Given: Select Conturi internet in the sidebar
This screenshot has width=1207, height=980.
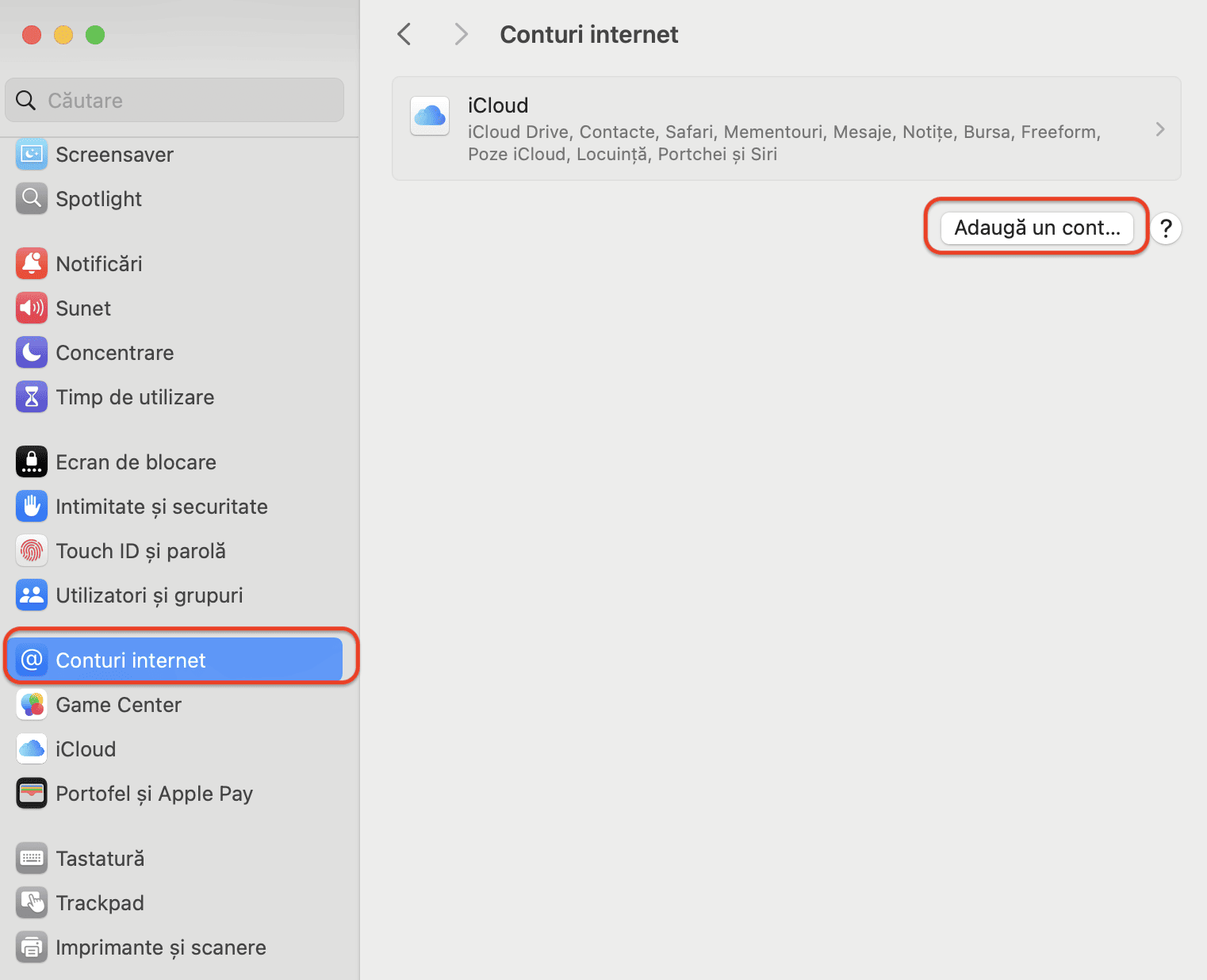Looking at the screenshot, I should click(x=175, y=660).
